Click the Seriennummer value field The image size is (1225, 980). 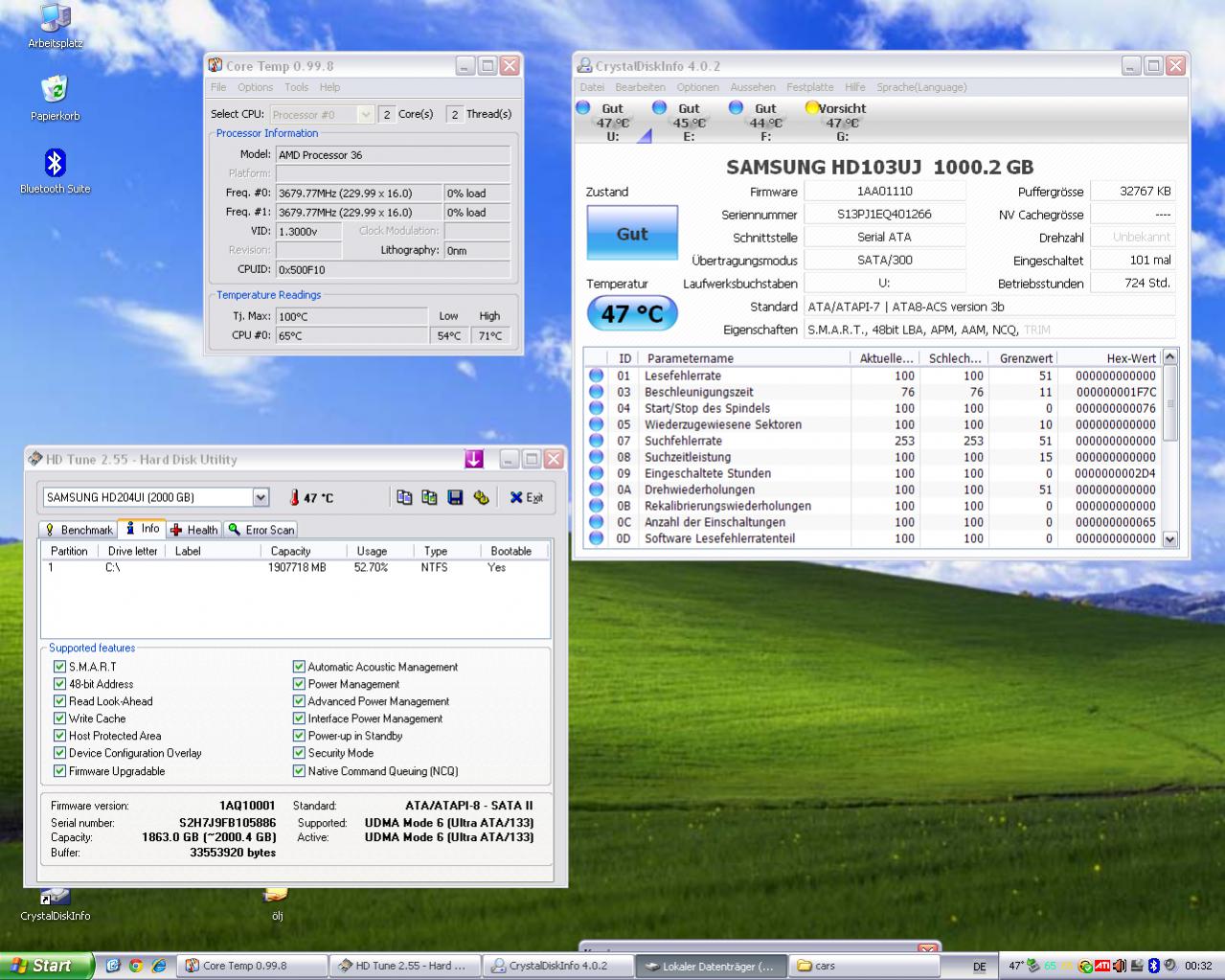884,215
